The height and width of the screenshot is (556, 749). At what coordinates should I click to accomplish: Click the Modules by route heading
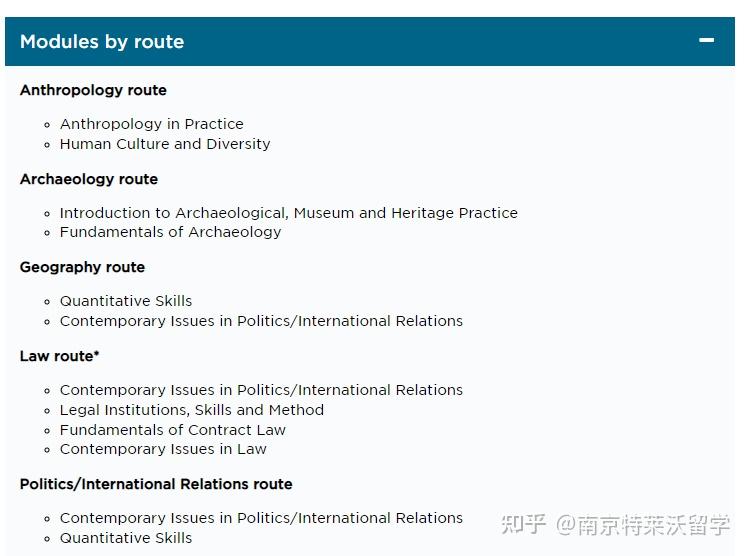[x=102, y=42]
